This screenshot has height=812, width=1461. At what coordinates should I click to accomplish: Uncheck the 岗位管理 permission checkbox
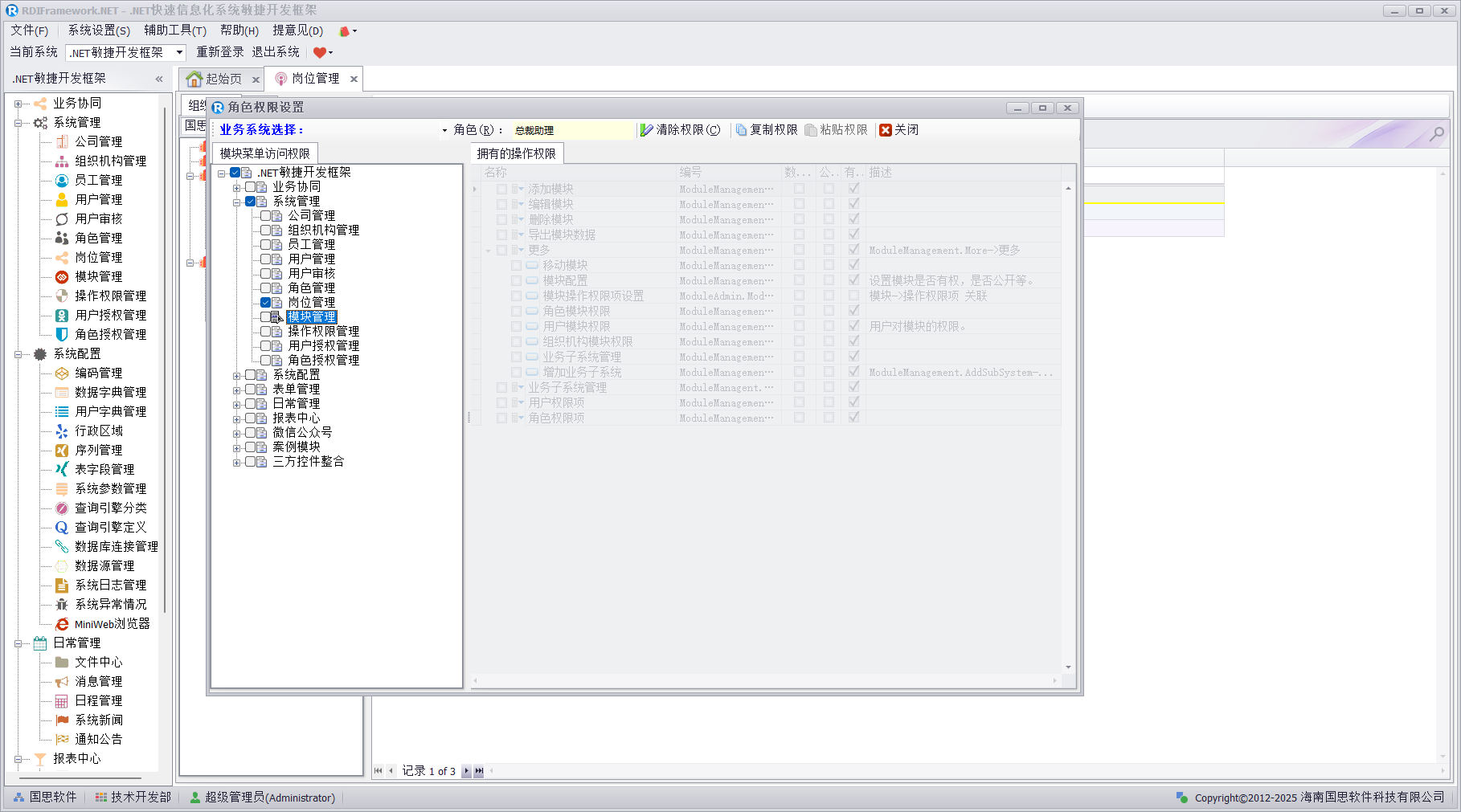(266, 303)
